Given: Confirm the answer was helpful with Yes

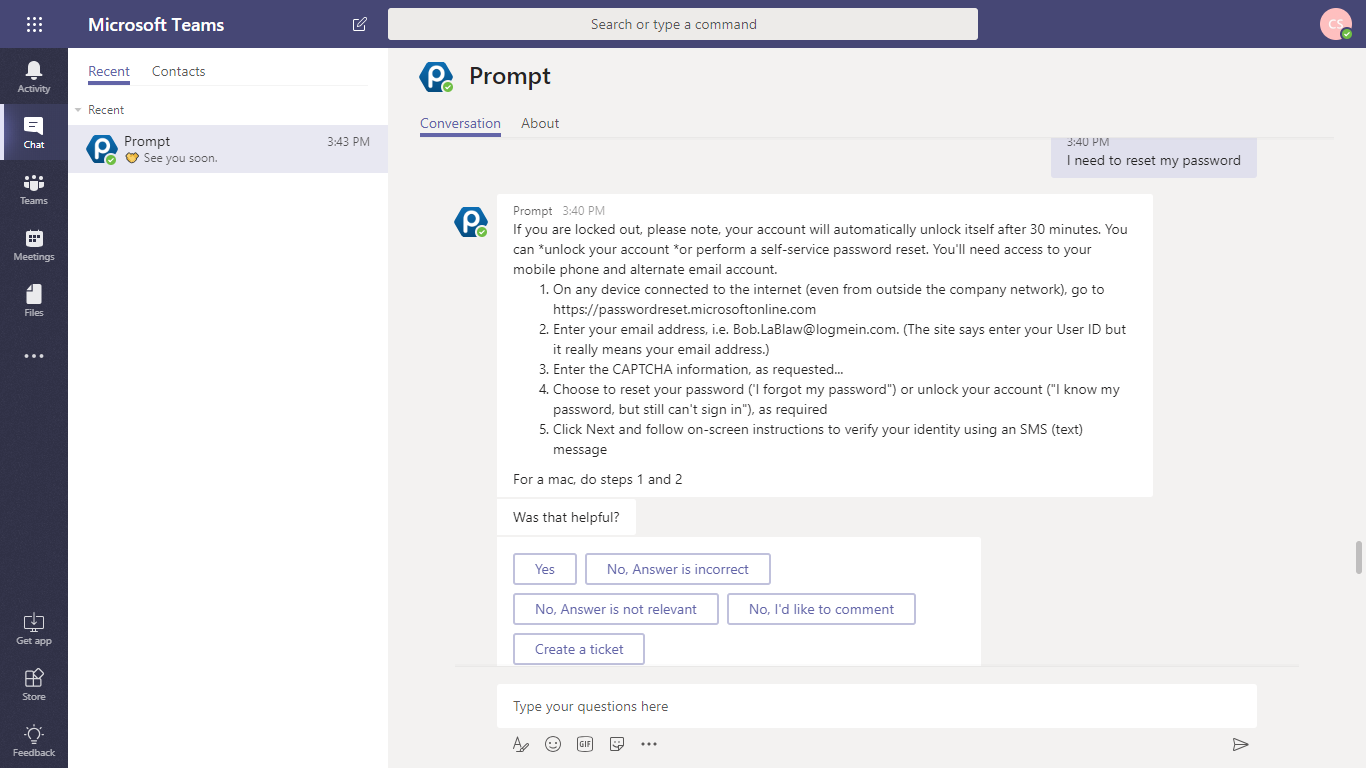Looking at the screenshot, I should (544, 569).
